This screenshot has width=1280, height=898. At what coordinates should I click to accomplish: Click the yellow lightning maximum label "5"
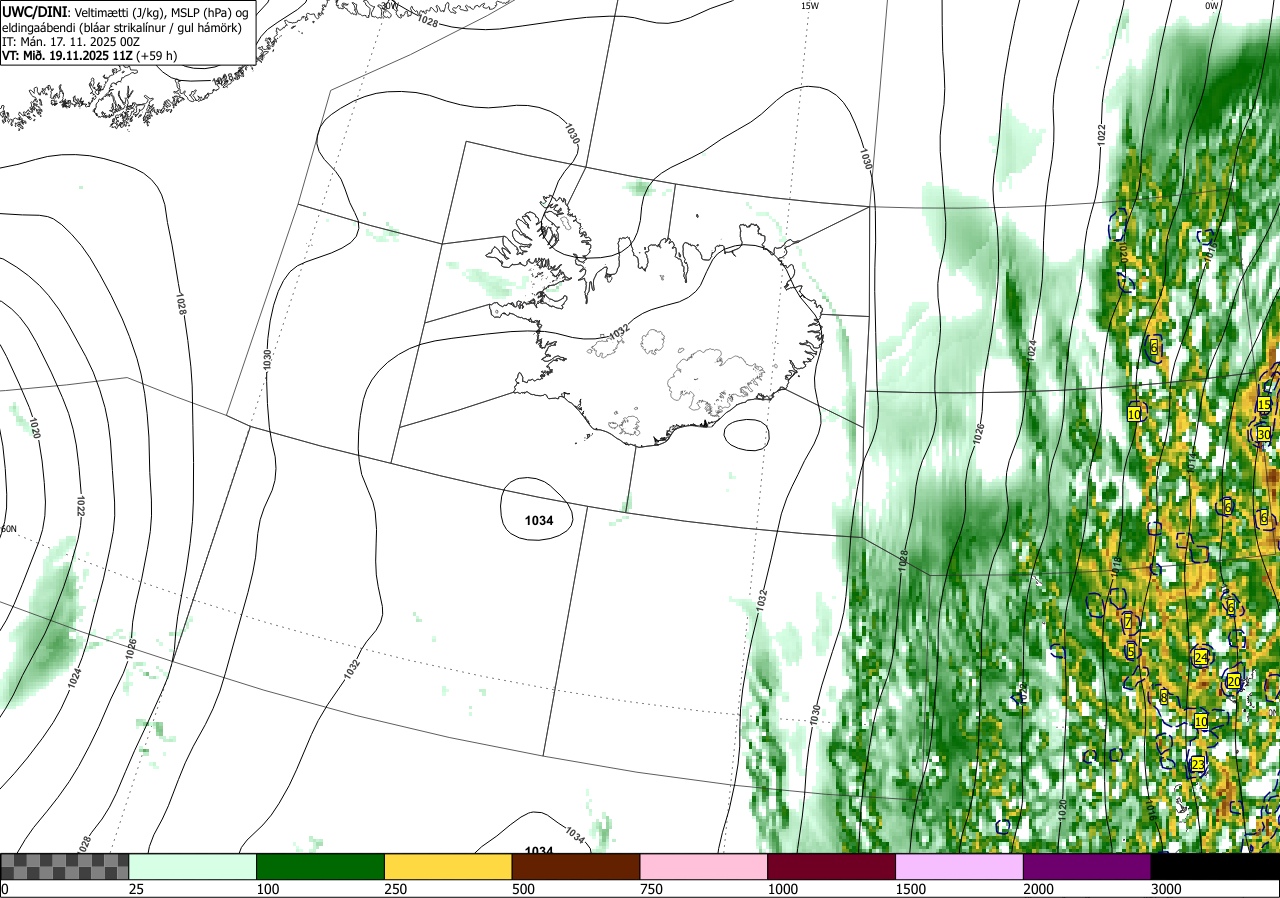click(x=1131, y=651)
